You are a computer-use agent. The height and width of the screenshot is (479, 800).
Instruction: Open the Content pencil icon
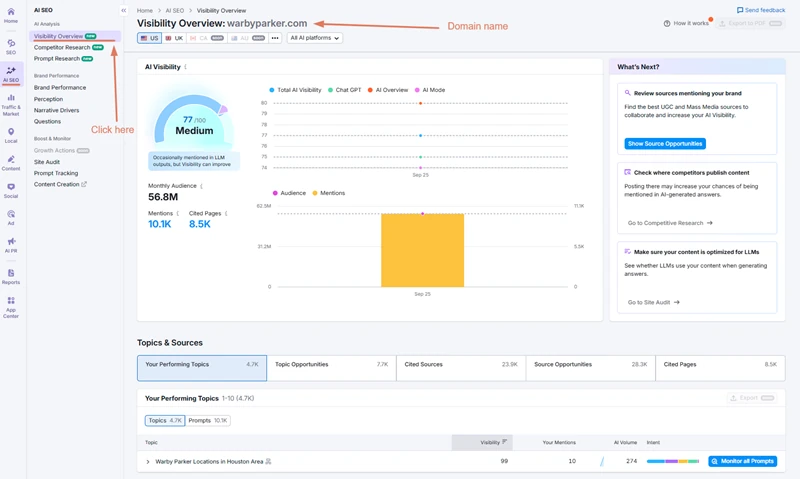pyautogui.click(x=11, y=160)
